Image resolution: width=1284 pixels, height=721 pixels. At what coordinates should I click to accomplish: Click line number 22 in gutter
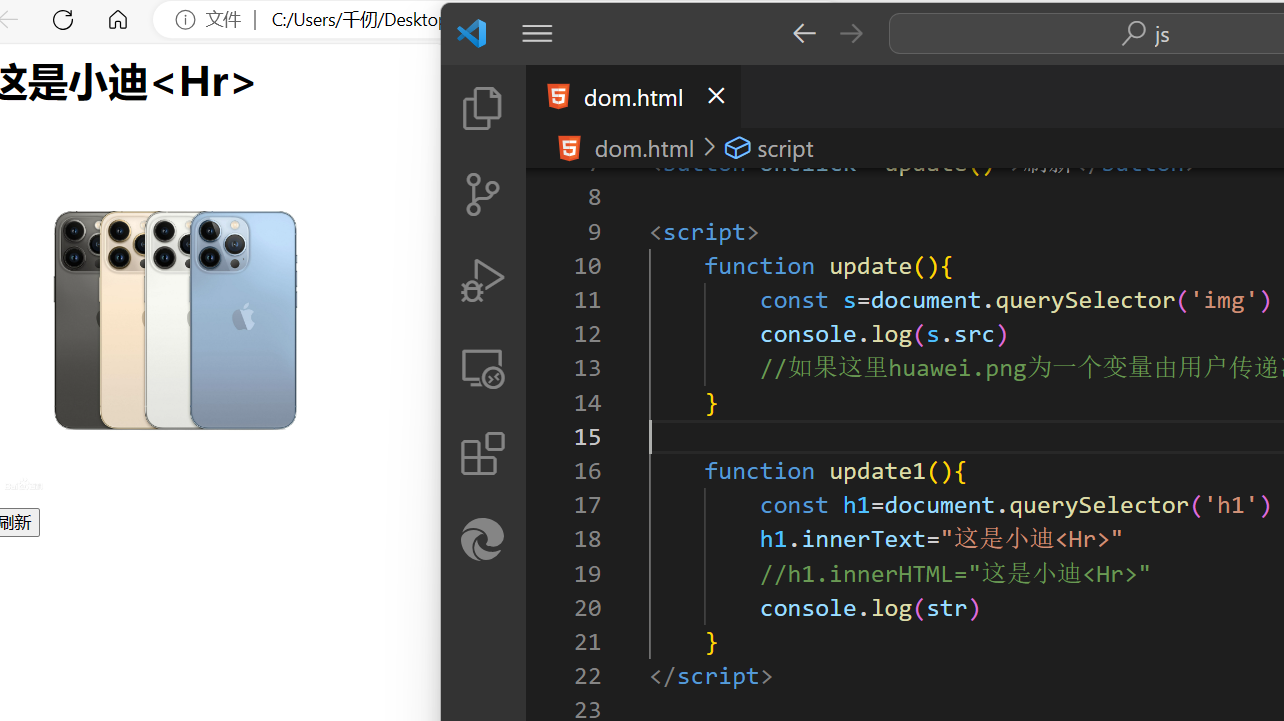point(588,676)
